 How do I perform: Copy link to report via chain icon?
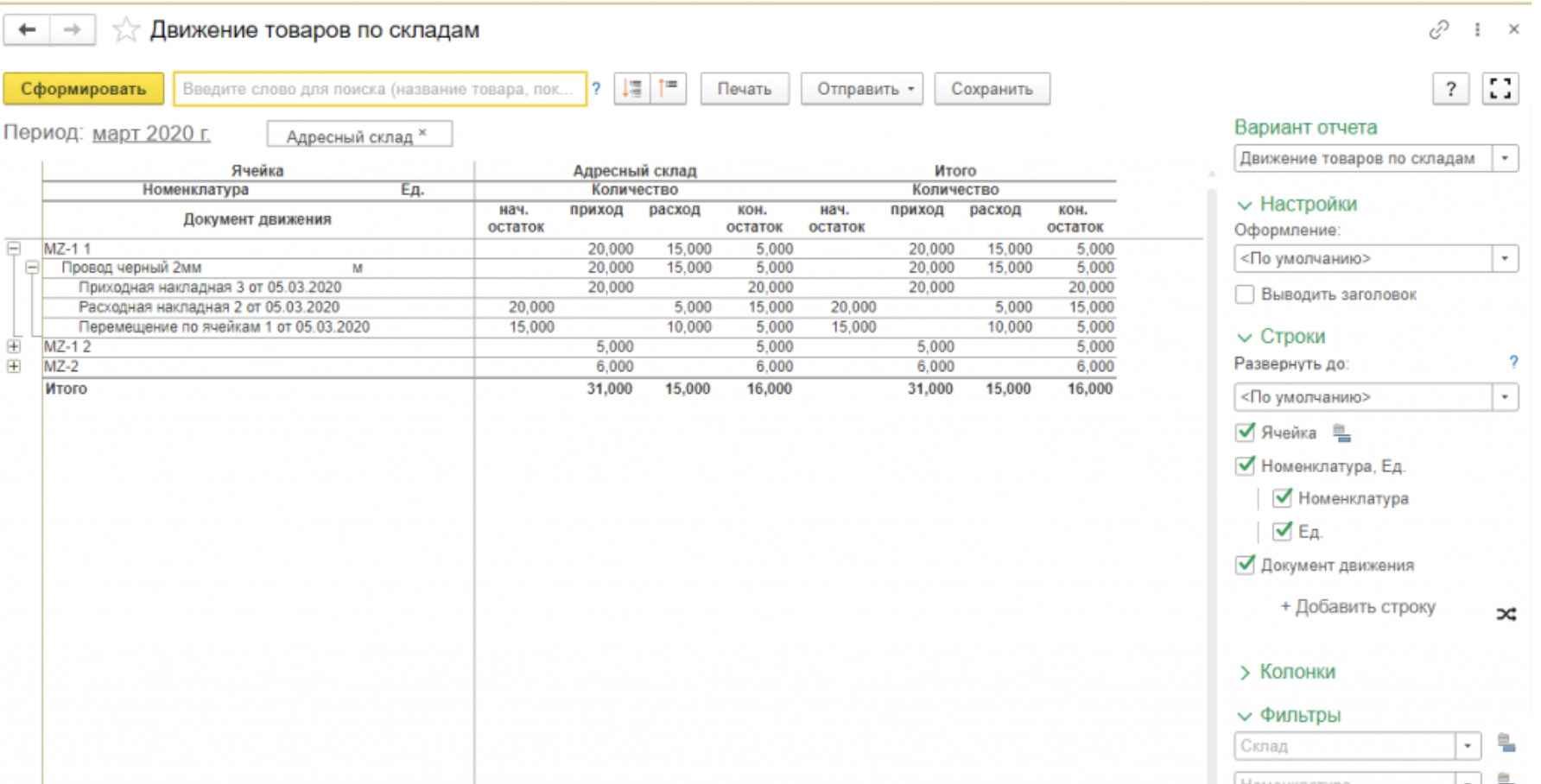[1438, 29]
